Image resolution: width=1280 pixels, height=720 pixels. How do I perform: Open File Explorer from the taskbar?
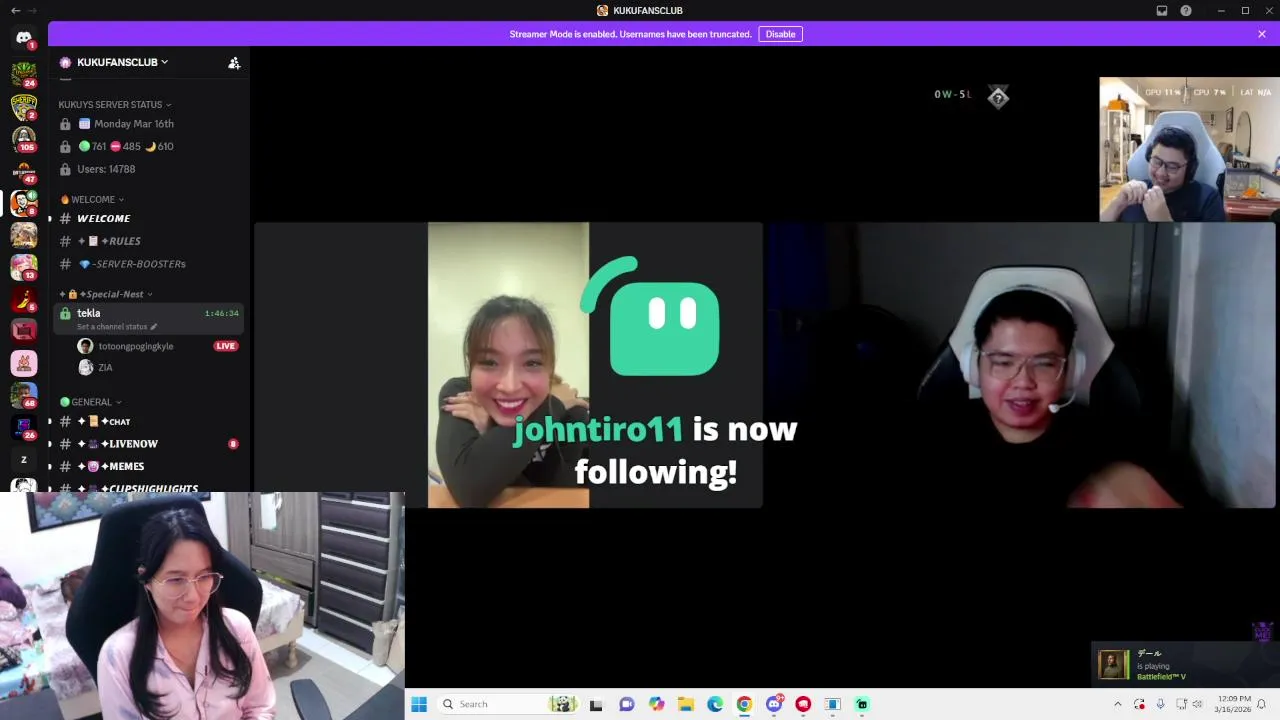[x=685, y=704]
